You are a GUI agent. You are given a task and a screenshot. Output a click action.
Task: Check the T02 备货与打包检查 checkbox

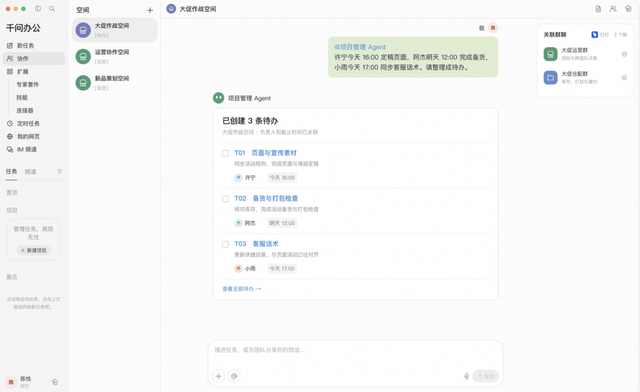click(225, 199)
